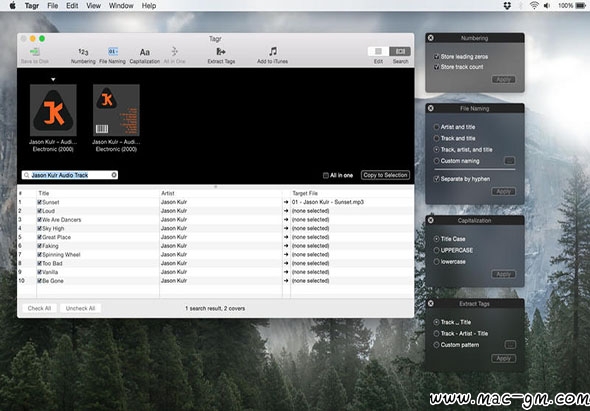The width and height of the screenshot is (590, 411).
Task: Close the Numbering panel
Action: tap(431, 38)
